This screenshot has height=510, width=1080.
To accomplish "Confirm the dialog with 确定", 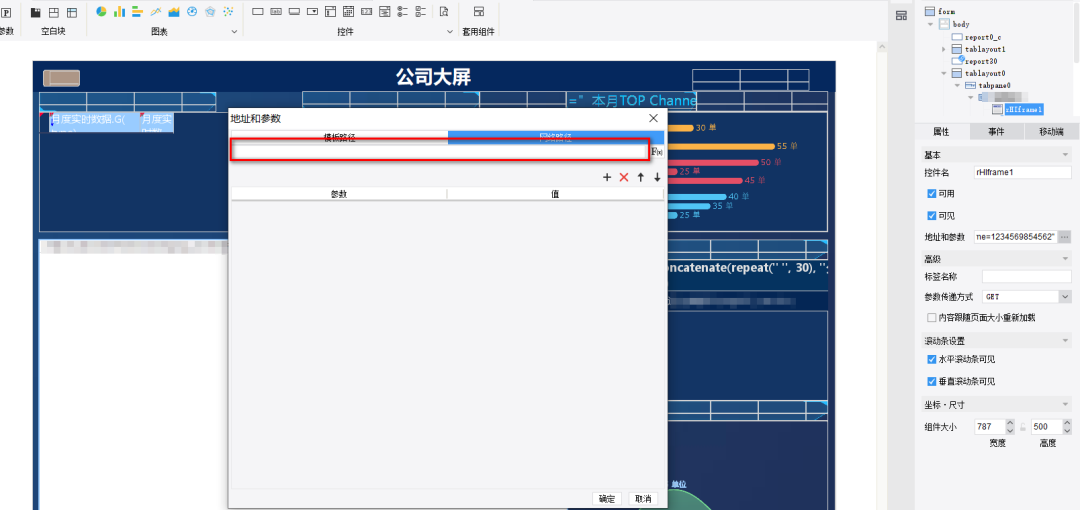I will pyautogui.click(x=607, y=499).
